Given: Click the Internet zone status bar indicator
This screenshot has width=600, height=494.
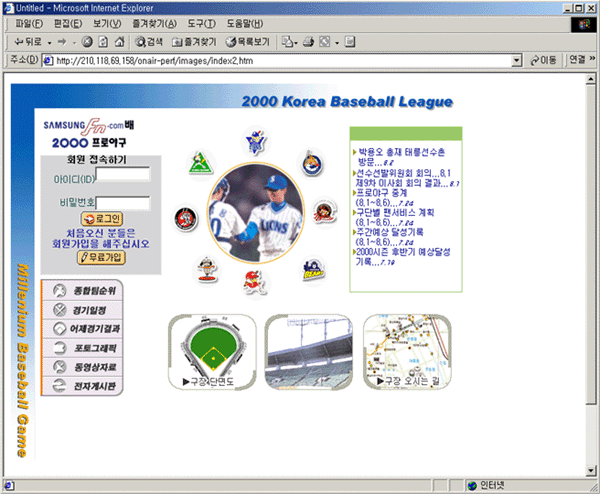Looking at the screenshot, I should click(x=486, y=486).
